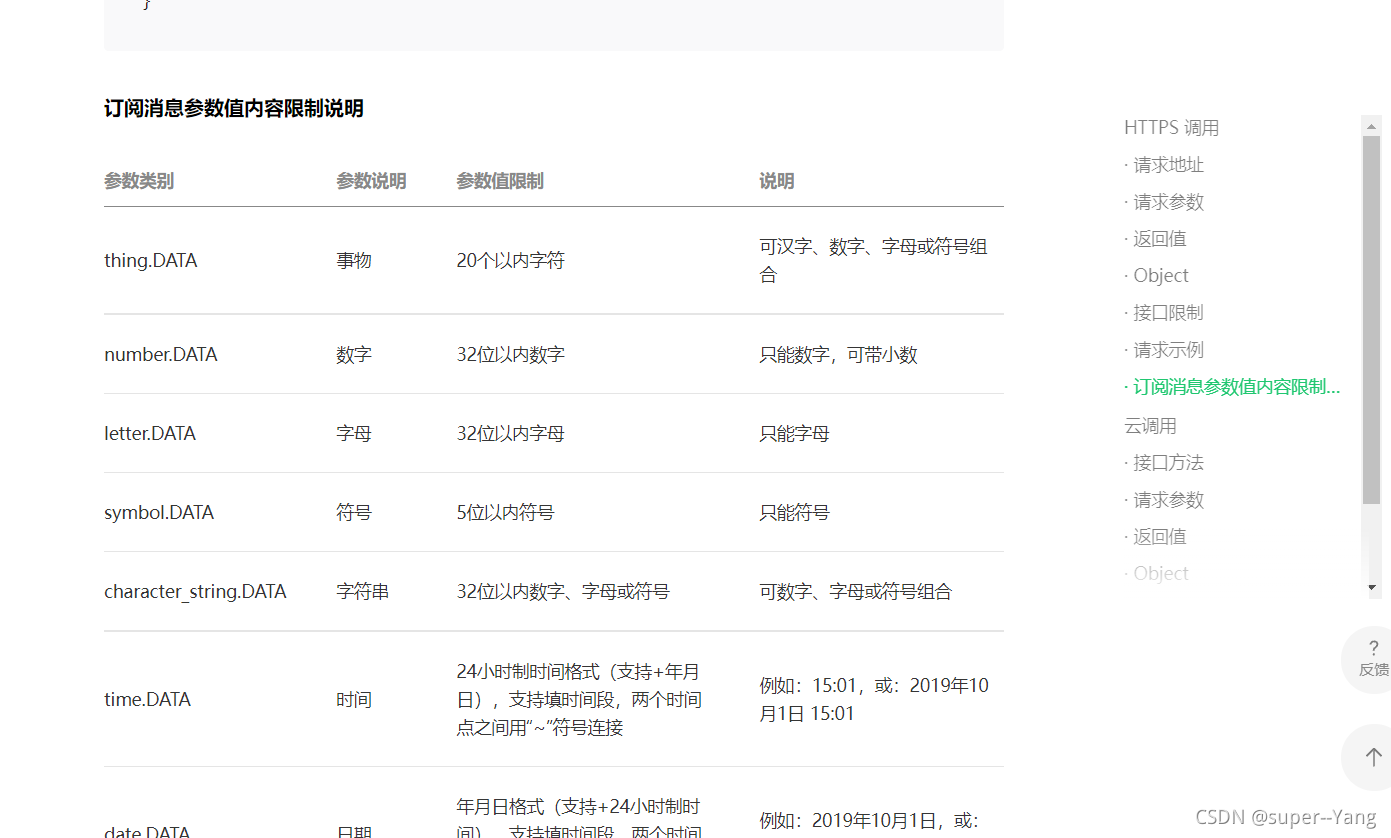Image resolution: width=1391 pixels, height=838 pixels.
Task: Click the 参数类别 column header
Action: tap(139, 181)
